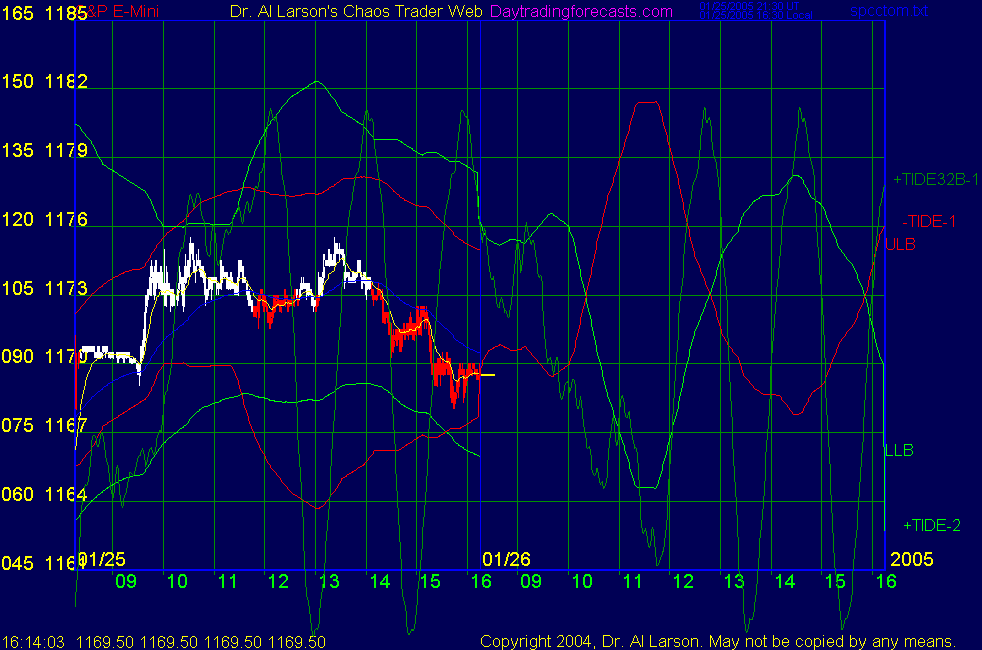982x650 pixels.
Task: Click the "135 1179" price axis label
Action: [x=44, y=150]
